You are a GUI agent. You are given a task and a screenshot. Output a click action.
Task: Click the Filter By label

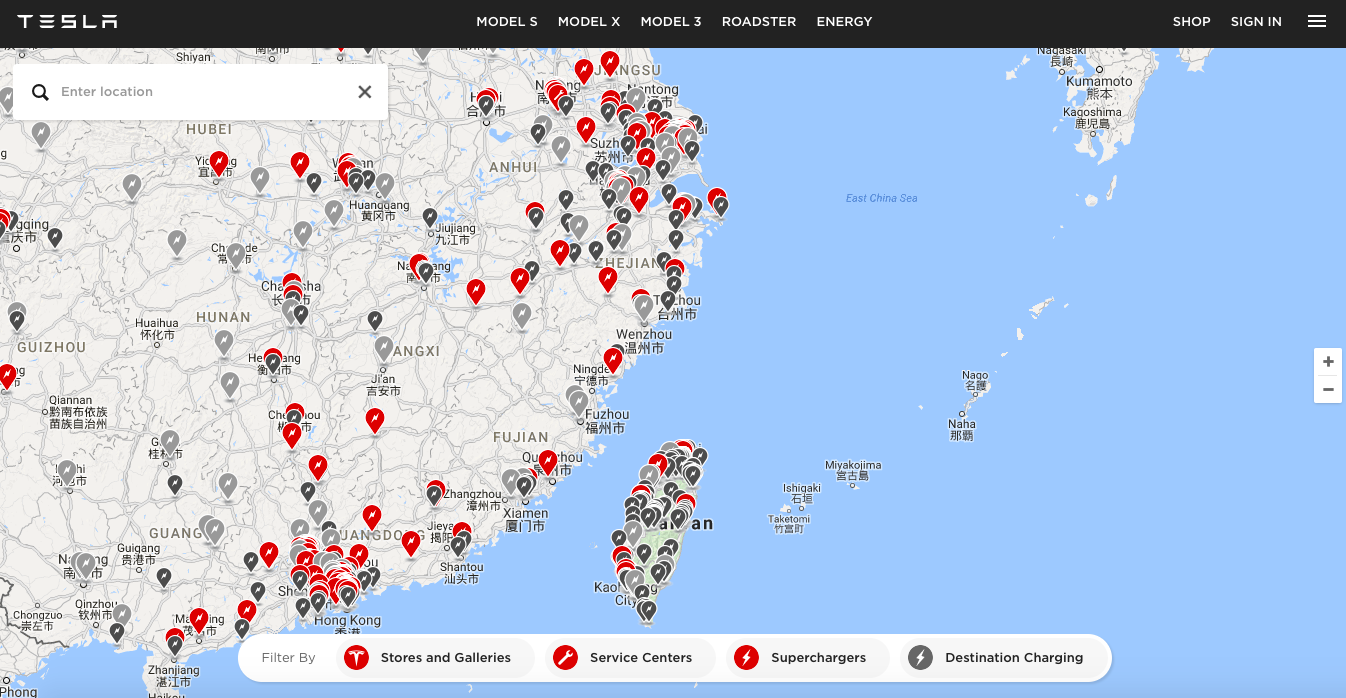click(288, 658)
